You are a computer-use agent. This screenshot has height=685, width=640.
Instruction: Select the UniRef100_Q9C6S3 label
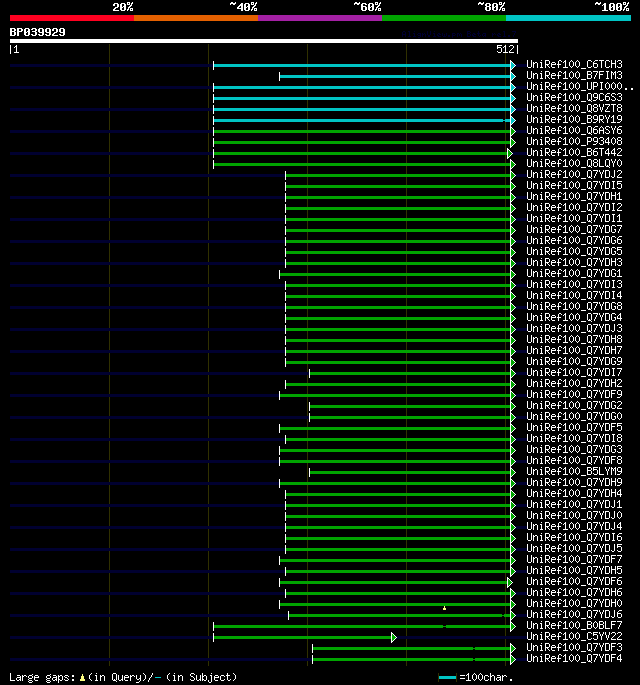coord(574,97)
